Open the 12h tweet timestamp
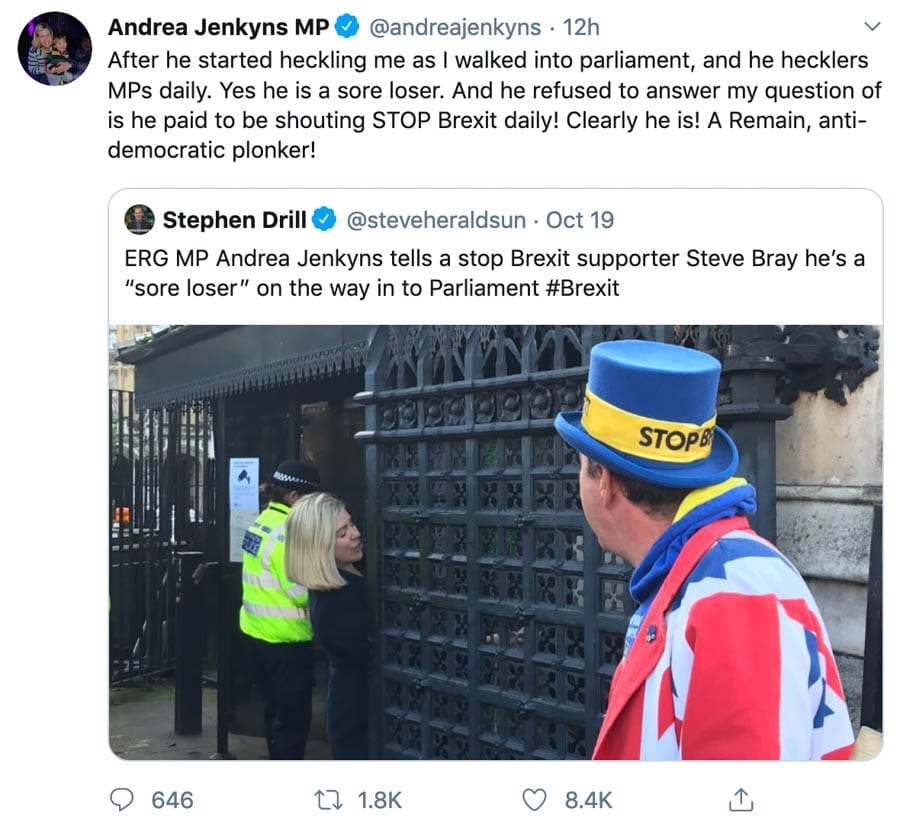 (581, 25)
